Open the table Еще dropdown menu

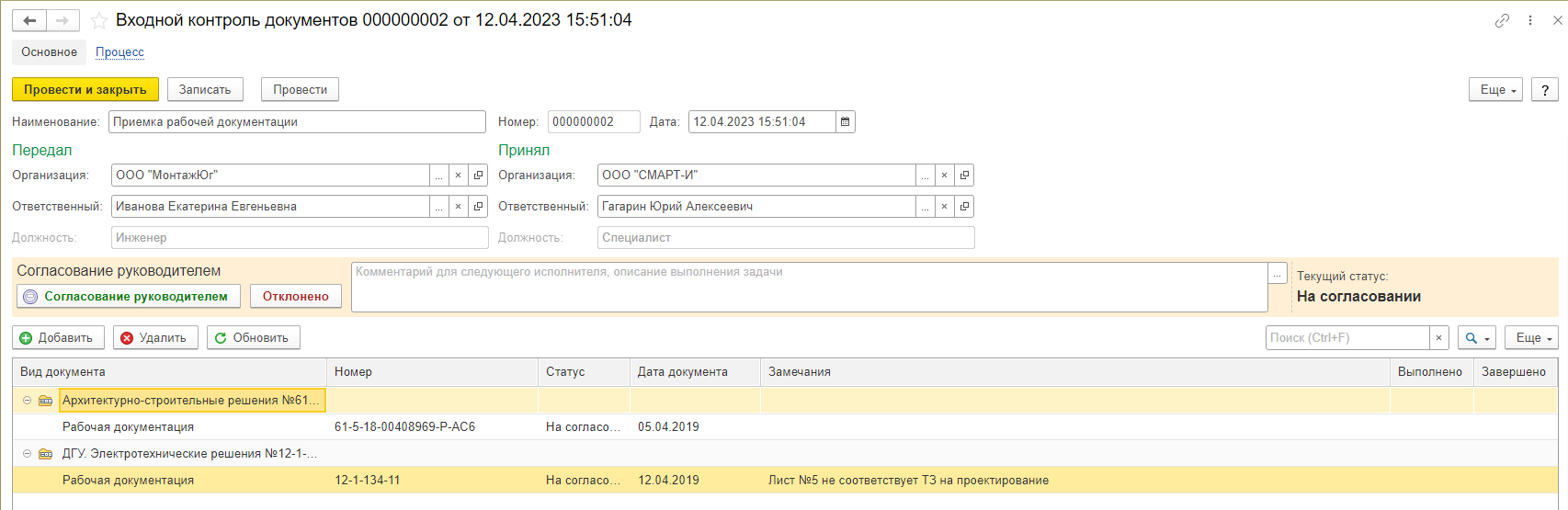tap(1532, 338)
